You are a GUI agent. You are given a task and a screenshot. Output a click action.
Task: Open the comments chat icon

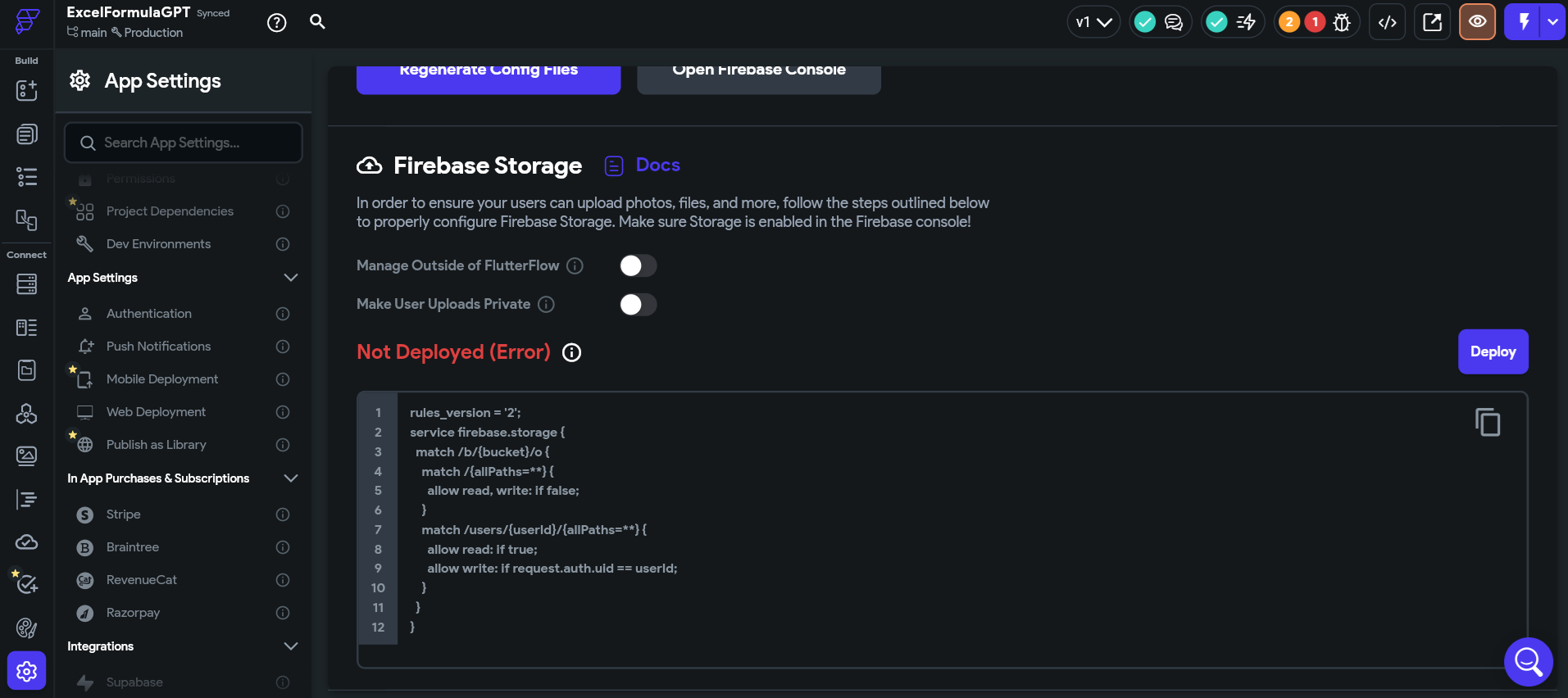point(1174,22)
